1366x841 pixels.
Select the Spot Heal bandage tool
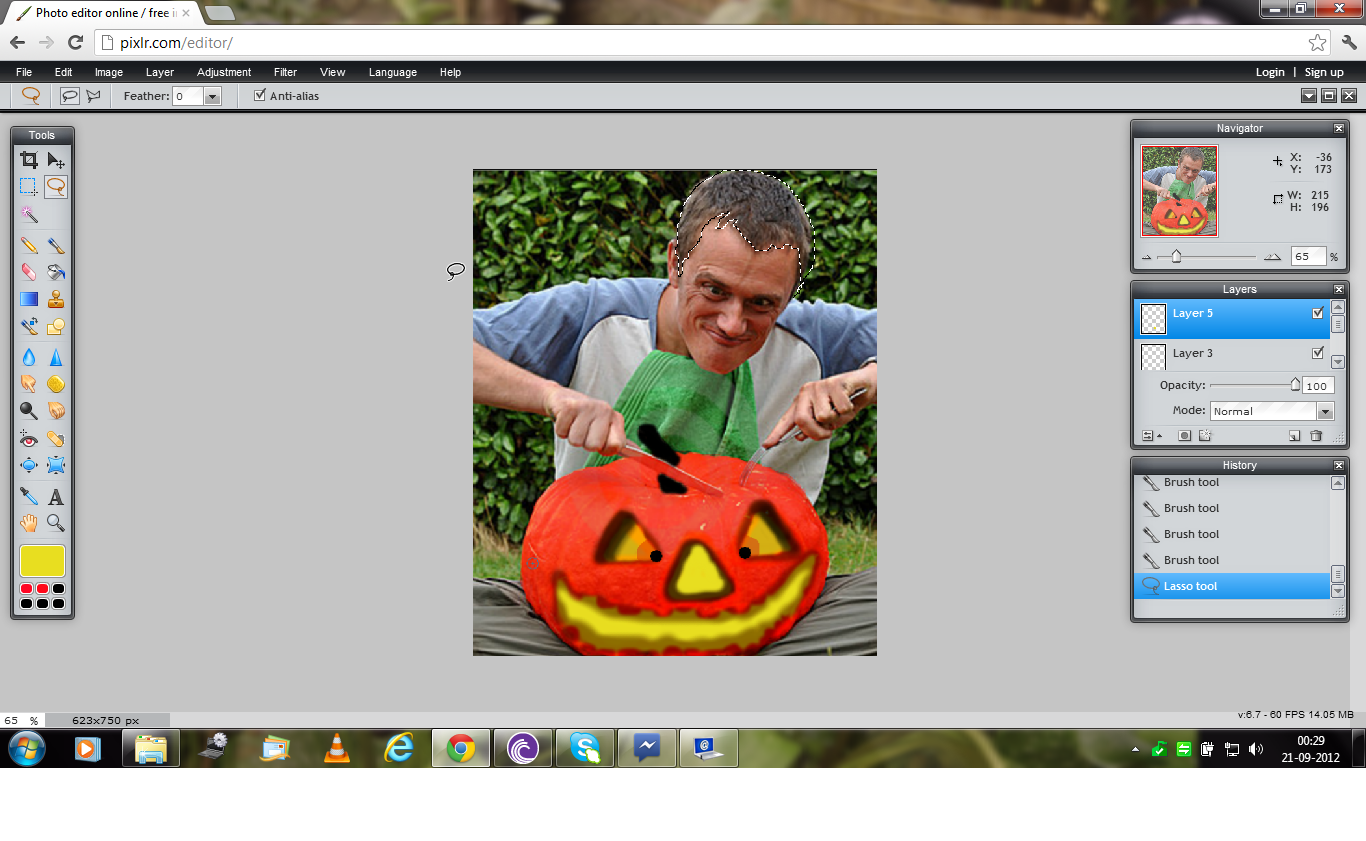(x=56, y=438)
